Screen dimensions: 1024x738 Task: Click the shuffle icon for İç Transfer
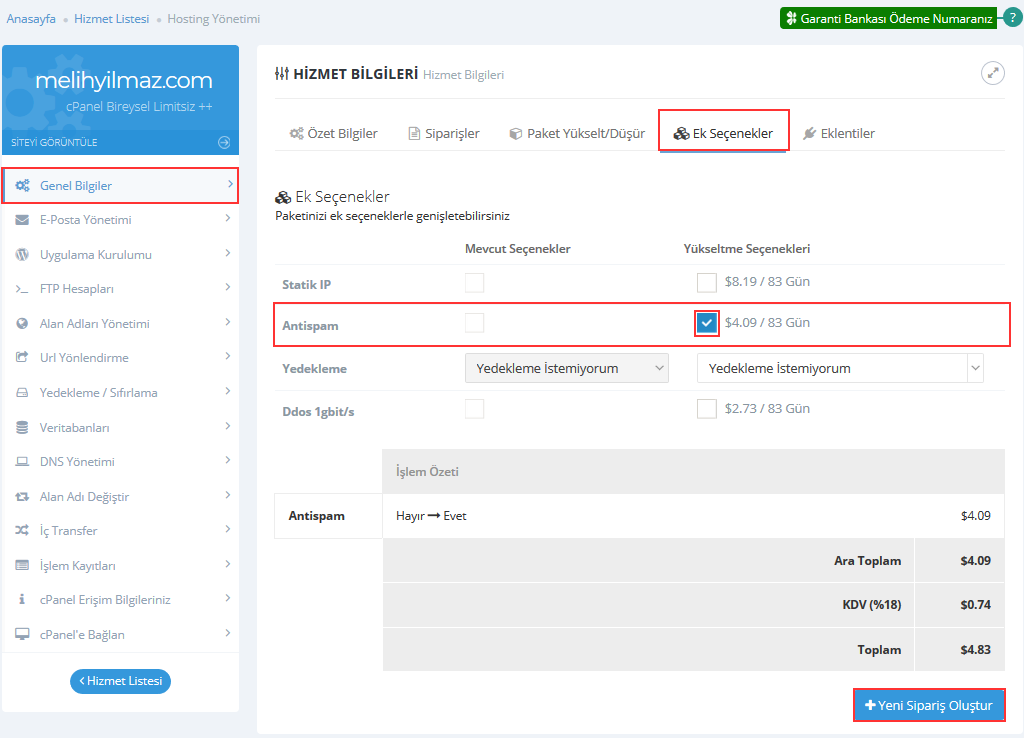pyautogui.click(x=22, y=531)
